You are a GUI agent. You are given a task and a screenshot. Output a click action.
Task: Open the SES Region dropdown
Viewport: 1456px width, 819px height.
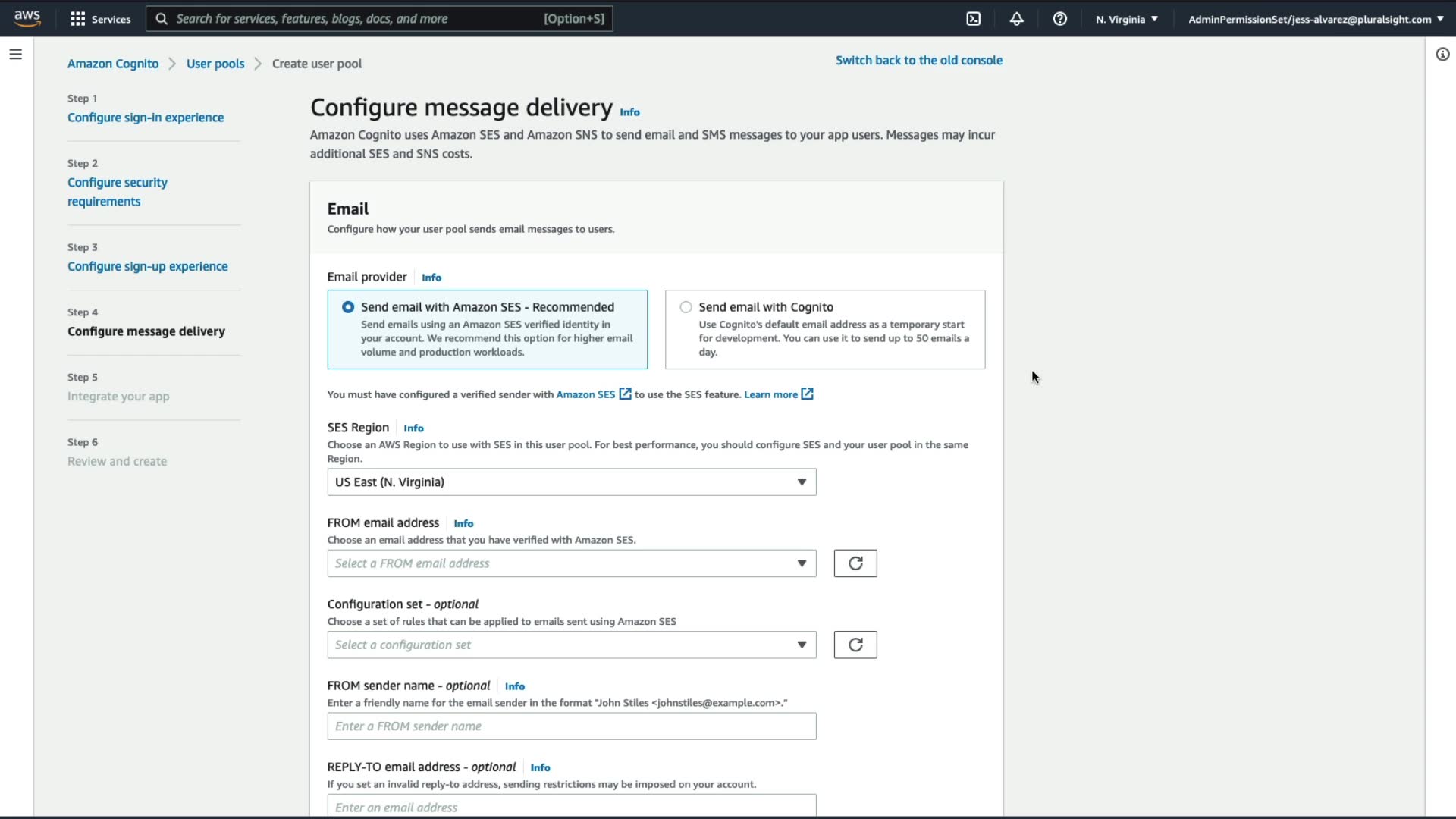(571, 482)
